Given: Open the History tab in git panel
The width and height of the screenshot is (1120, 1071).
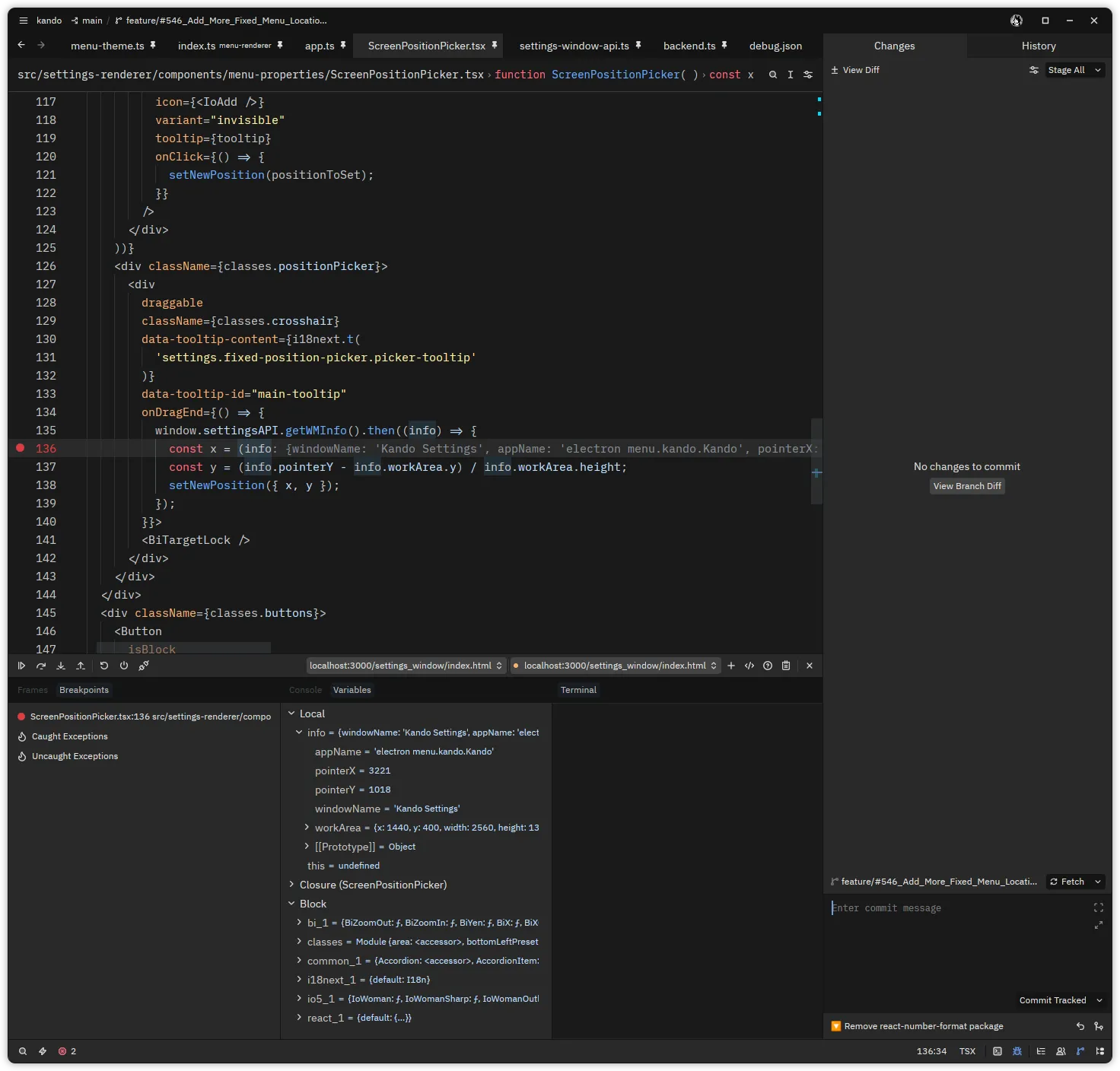Looking at the screenshot, I should tap(1039, 46).
